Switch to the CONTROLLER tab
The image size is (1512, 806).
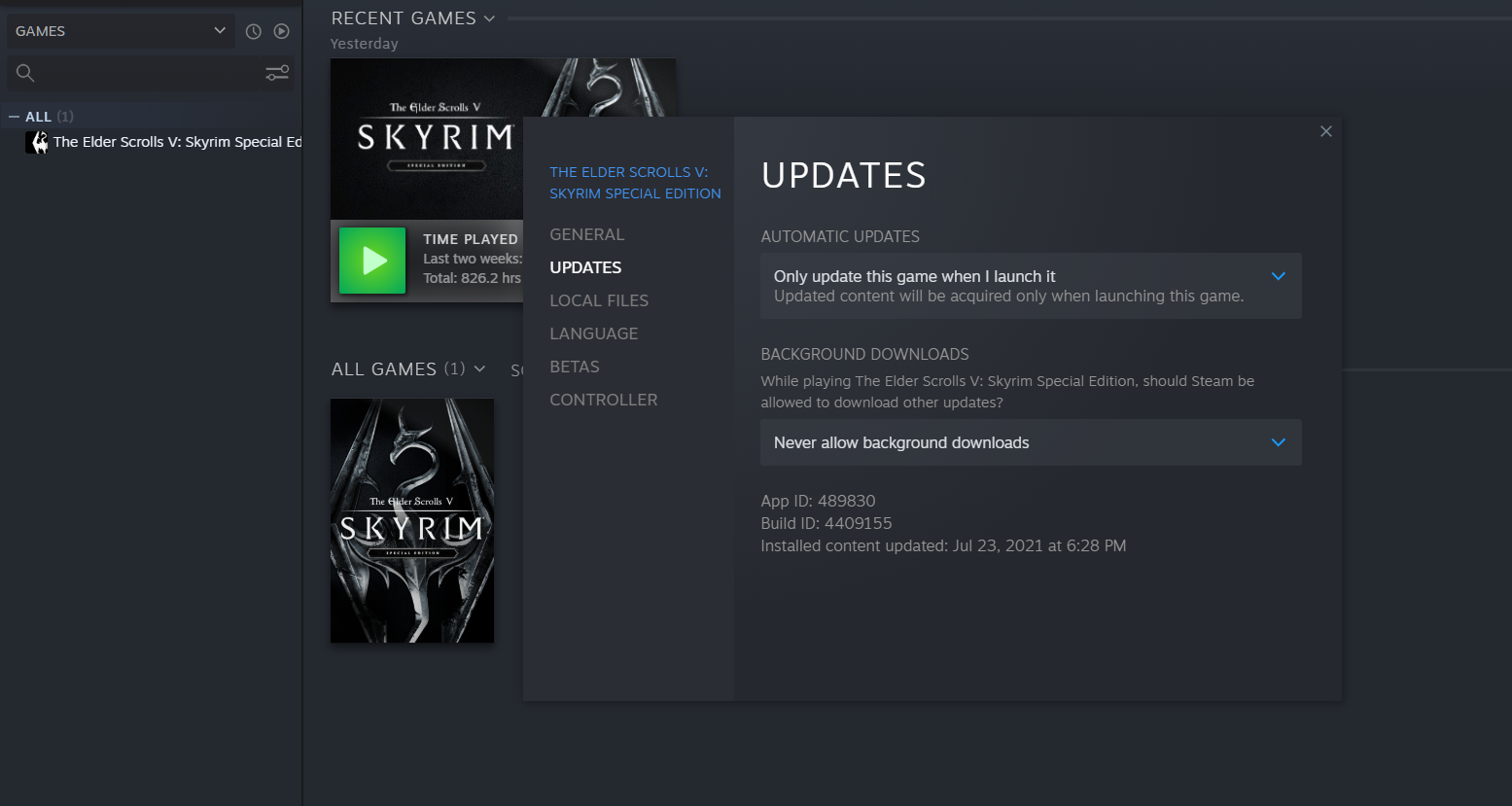[x=604, y=400]
